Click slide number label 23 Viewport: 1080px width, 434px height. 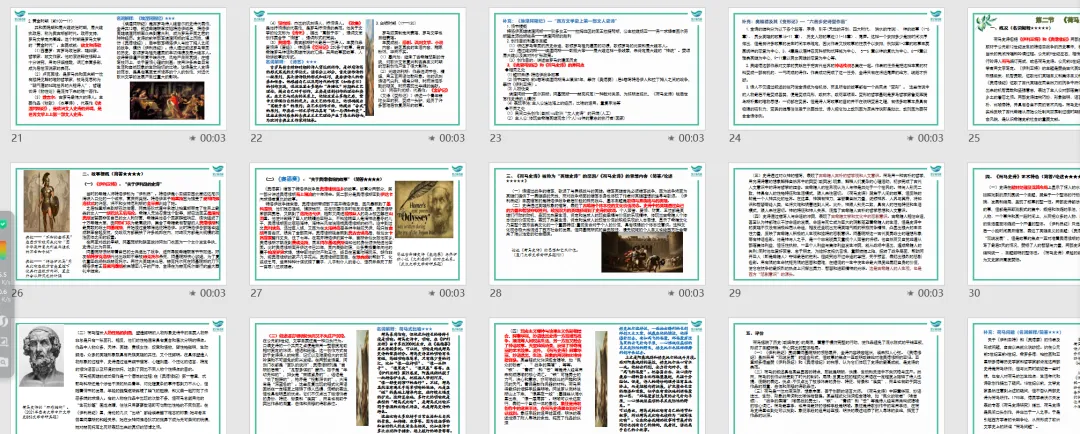pos(495,138)
